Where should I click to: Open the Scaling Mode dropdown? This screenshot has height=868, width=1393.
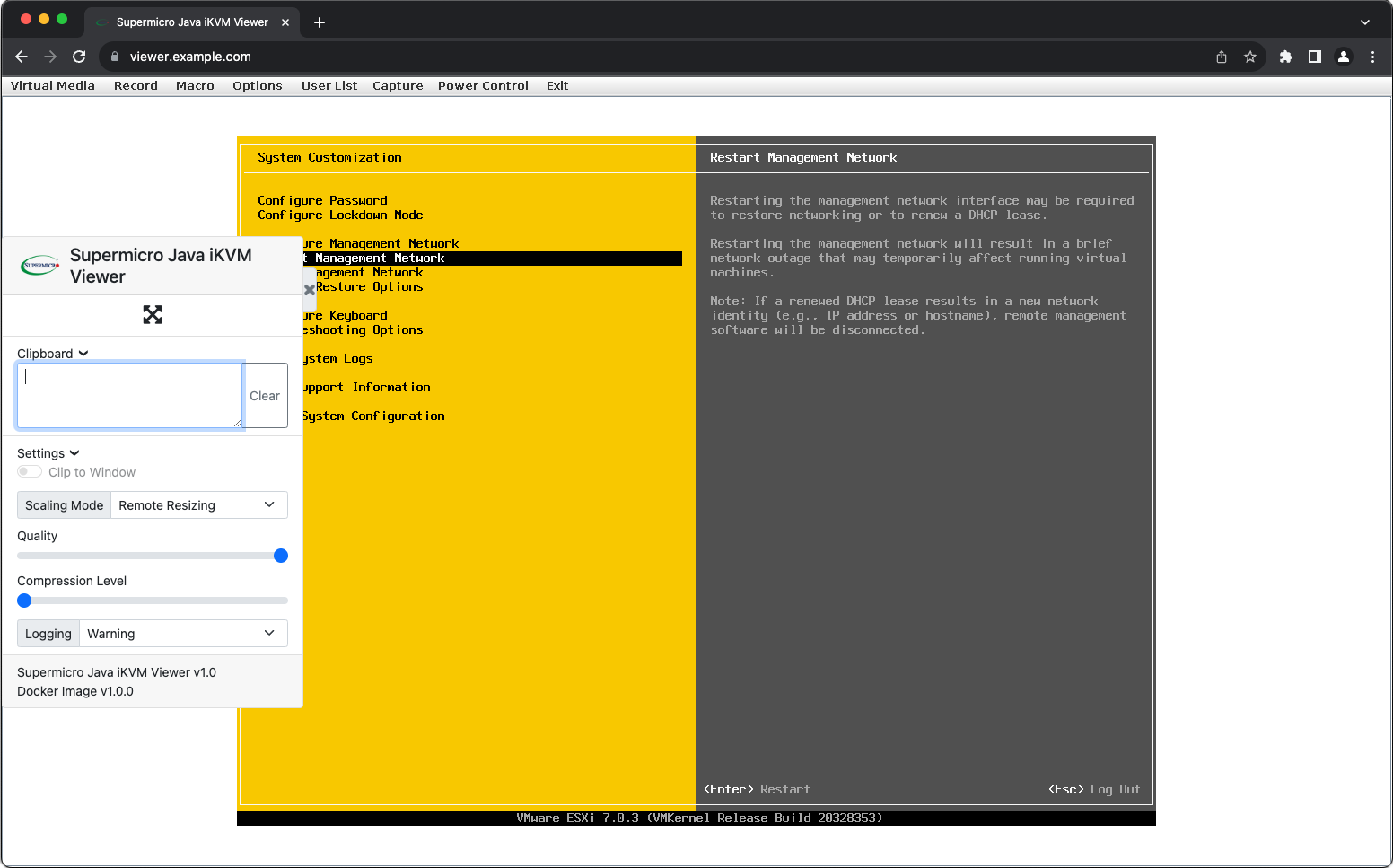(197, 505)
